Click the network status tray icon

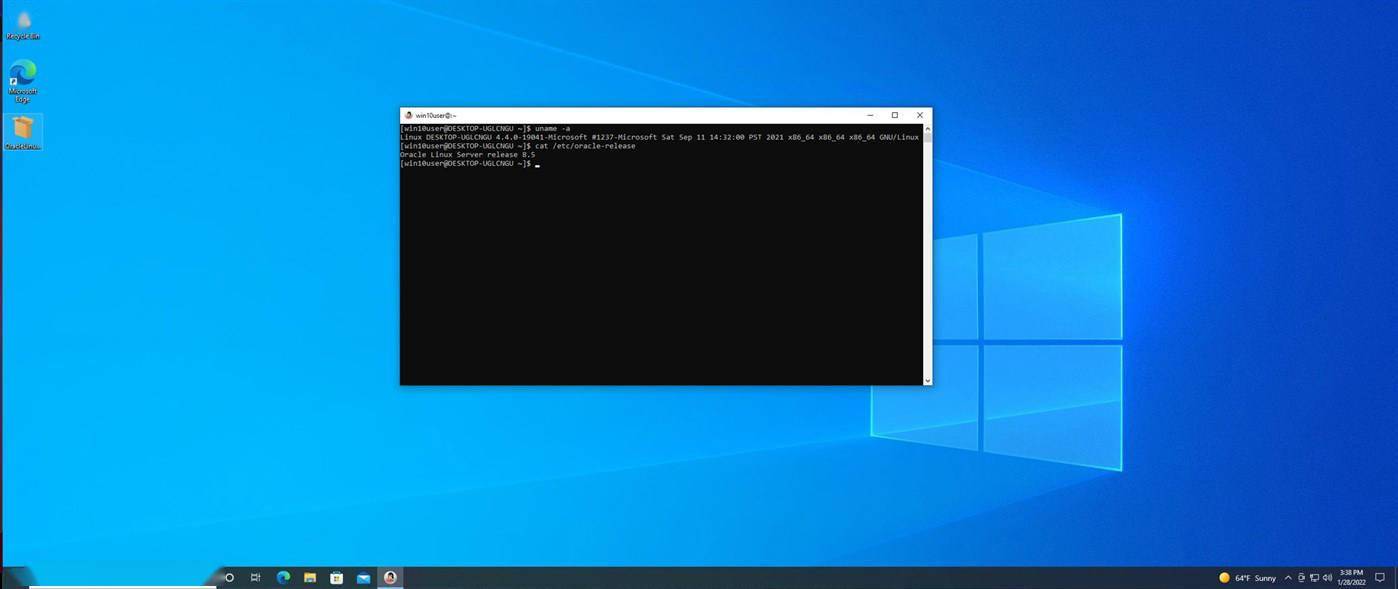tap(1313, 577)
